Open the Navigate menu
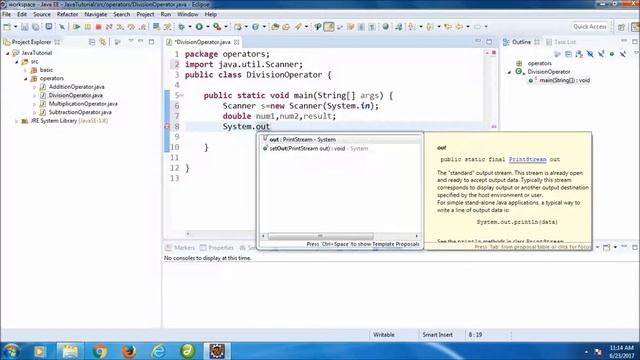Screen dimensions: 640x360 96,14
